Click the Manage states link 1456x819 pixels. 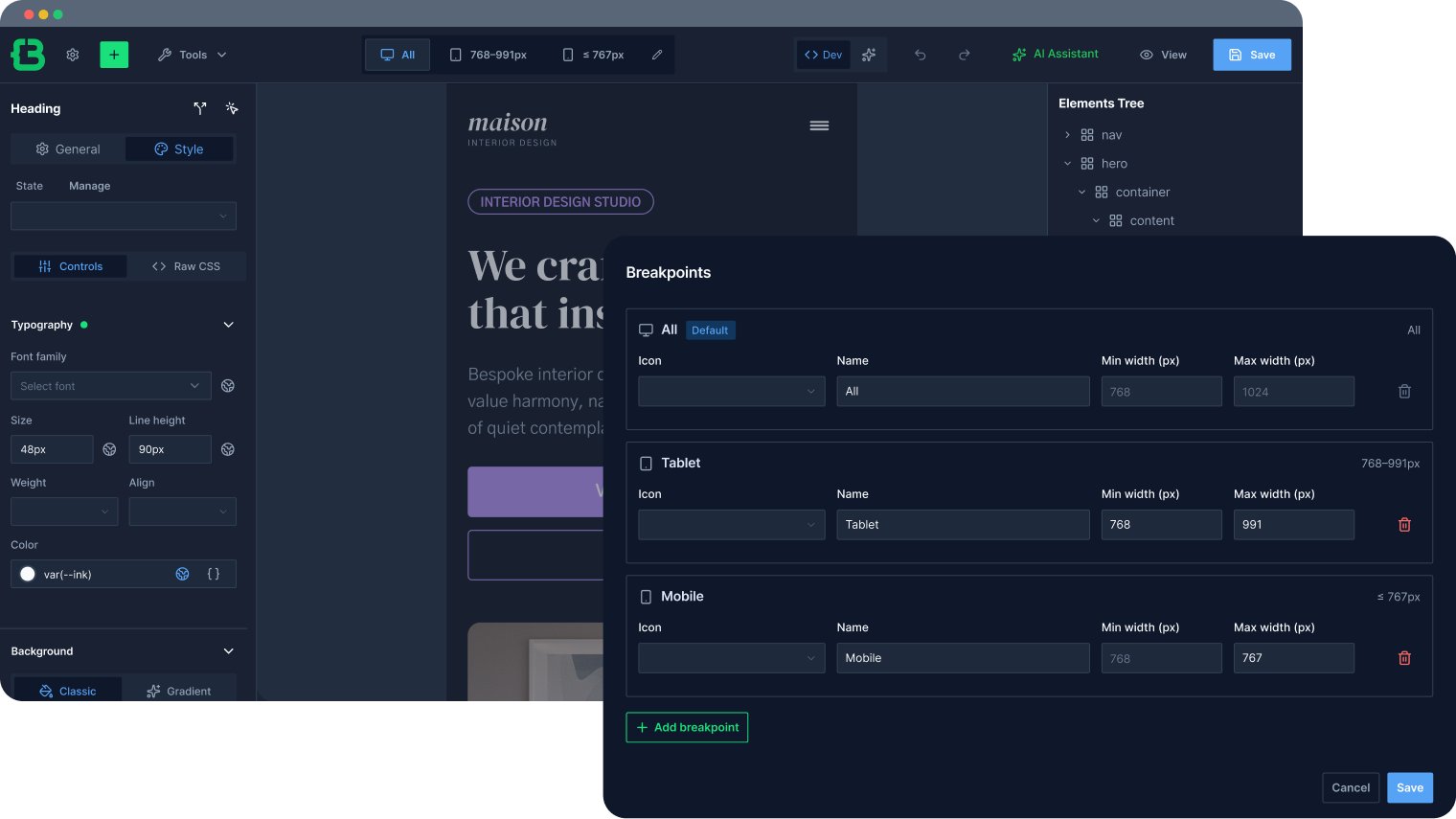(x=90, y=186)
